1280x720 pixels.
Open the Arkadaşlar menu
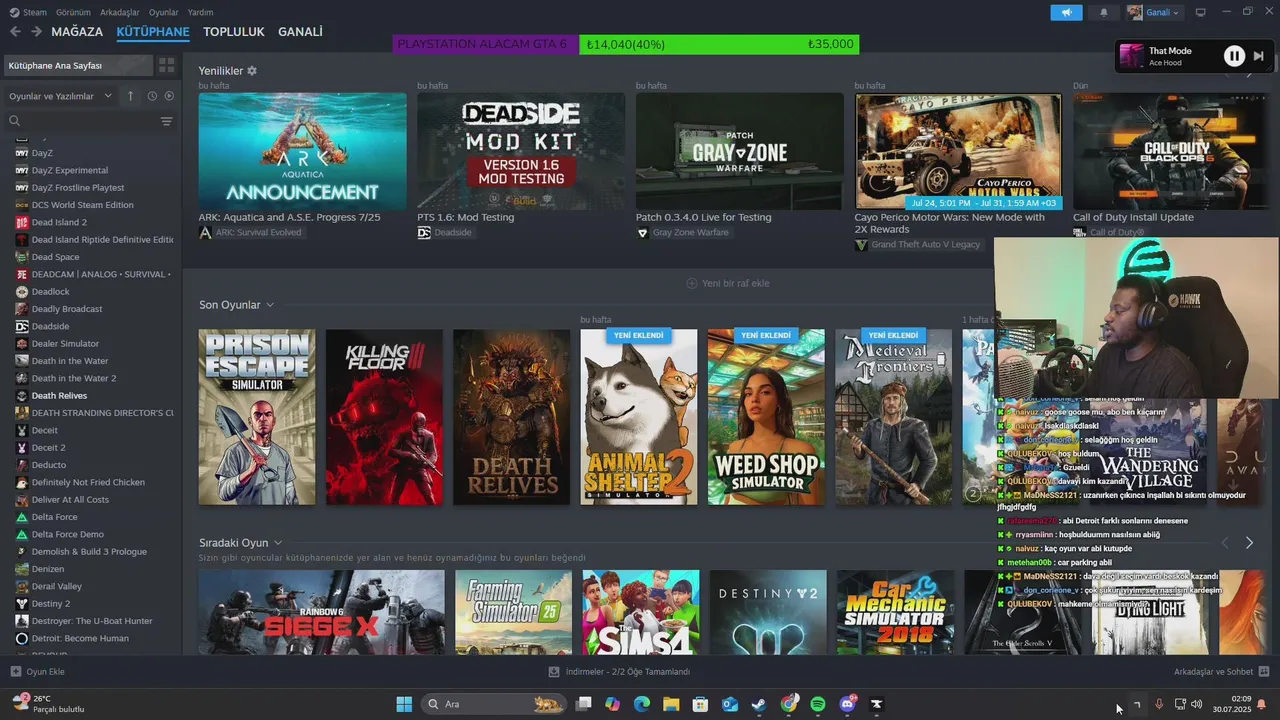point(120,12)
